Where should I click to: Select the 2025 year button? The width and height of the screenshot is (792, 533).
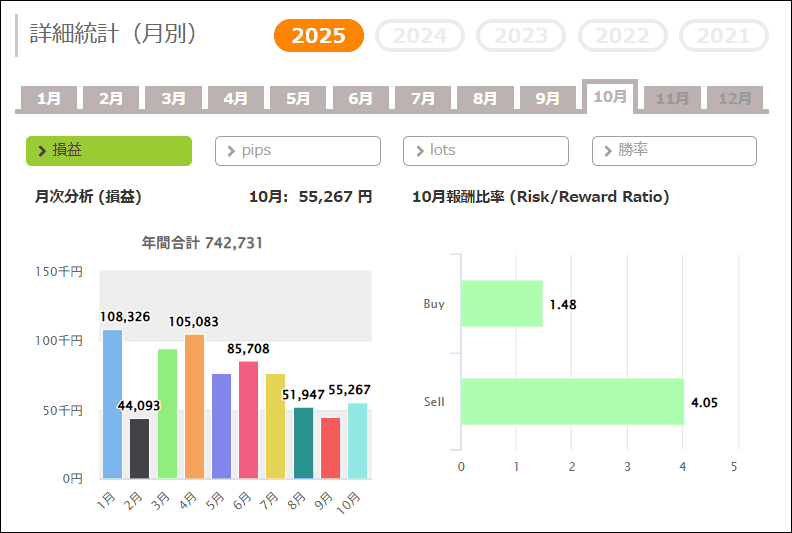(319, 36)
